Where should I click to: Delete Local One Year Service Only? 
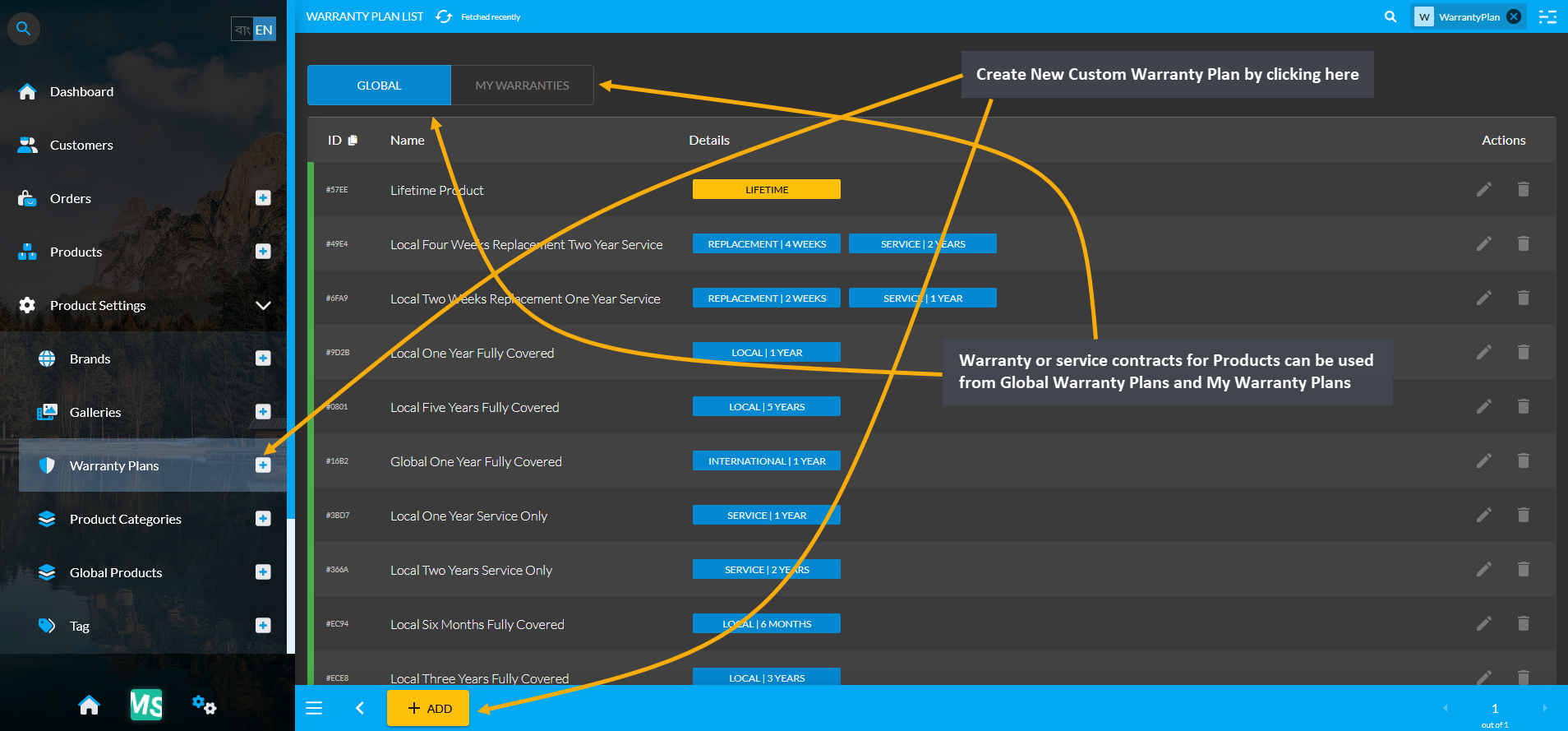tap(1523, 515)
